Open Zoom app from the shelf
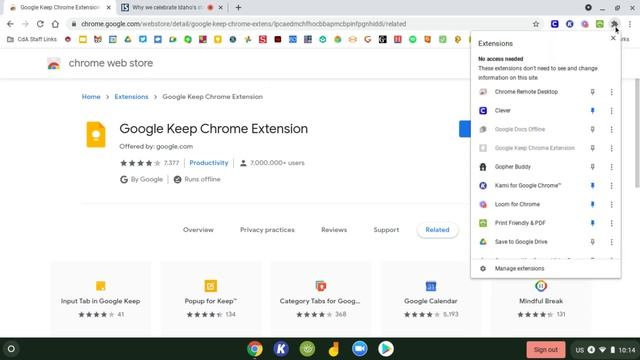Screen dimensions: 640x360 tap(360, 349)
